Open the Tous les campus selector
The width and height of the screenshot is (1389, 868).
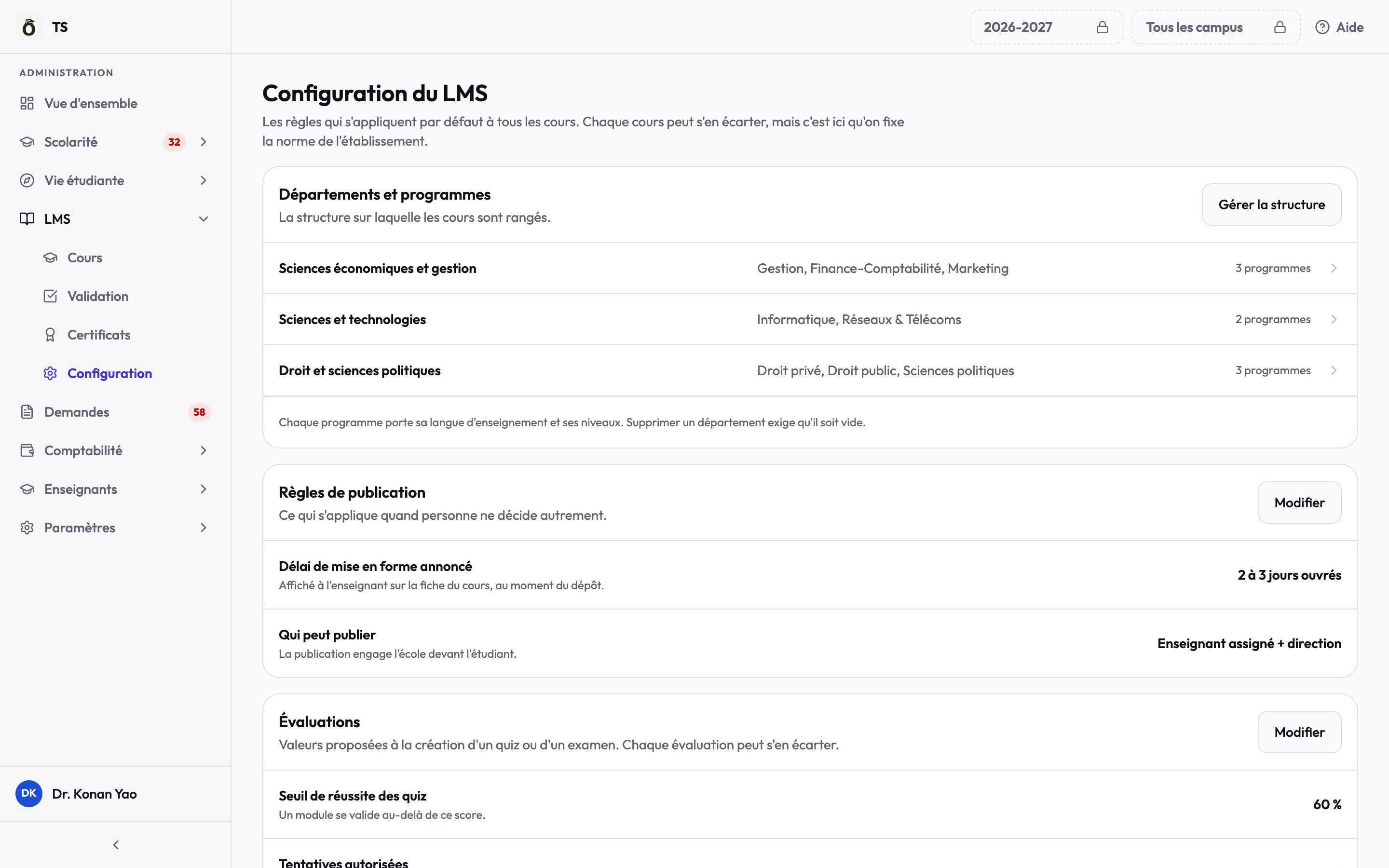tap(1216, 27)
